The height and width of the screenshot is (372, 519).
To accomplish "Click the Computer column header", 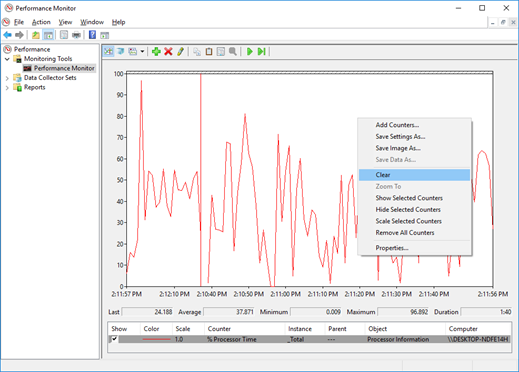I will [478, 329].
